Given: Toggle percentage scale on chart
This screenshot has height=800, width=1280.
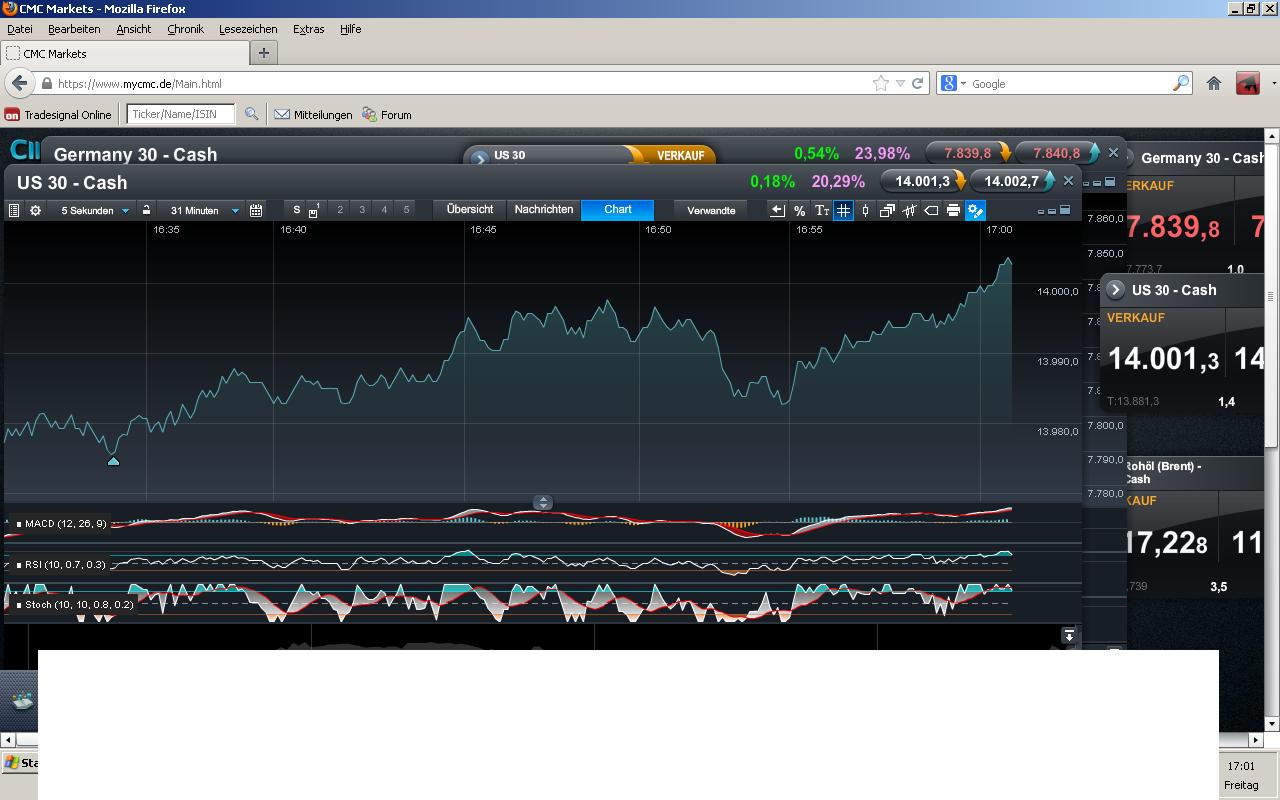Looking at the screenshot, I should pos(799,210).
